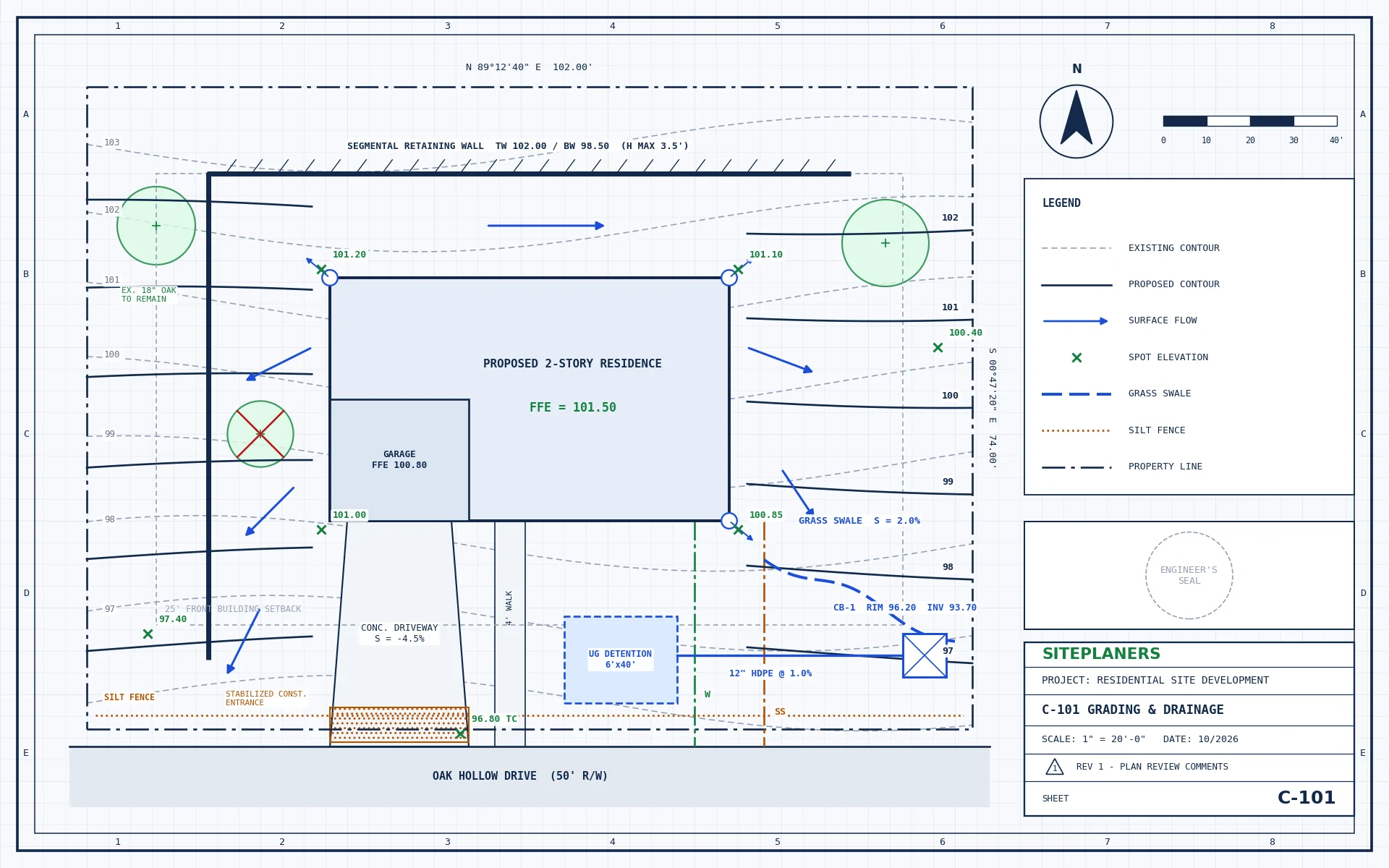Click the north arrow compass symbol

1076,122
